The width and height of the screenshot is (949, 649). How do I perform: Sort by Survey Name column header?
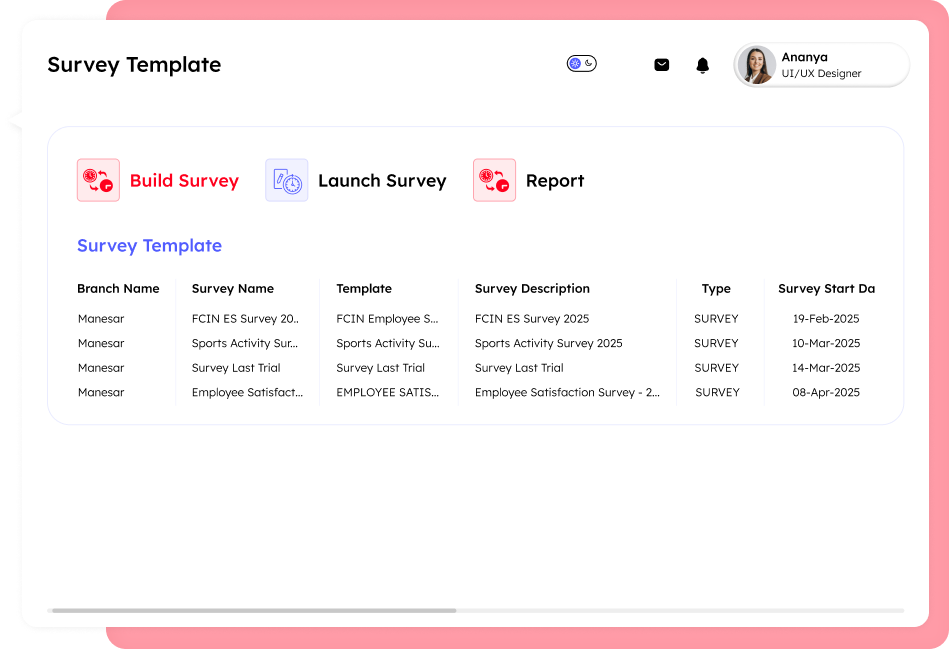click(233, 289)
